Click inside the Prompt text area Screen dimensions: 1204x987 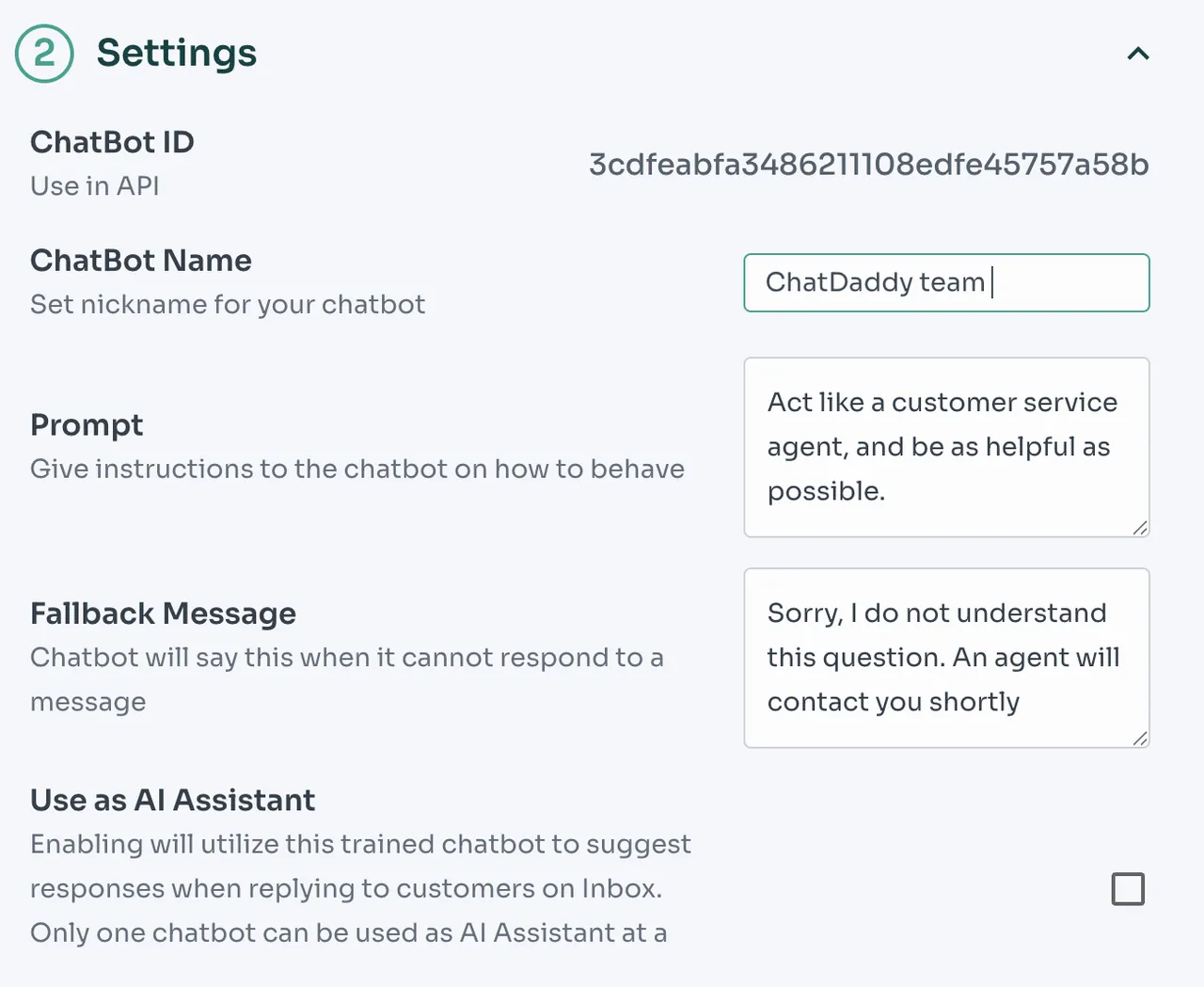(945, 447)
